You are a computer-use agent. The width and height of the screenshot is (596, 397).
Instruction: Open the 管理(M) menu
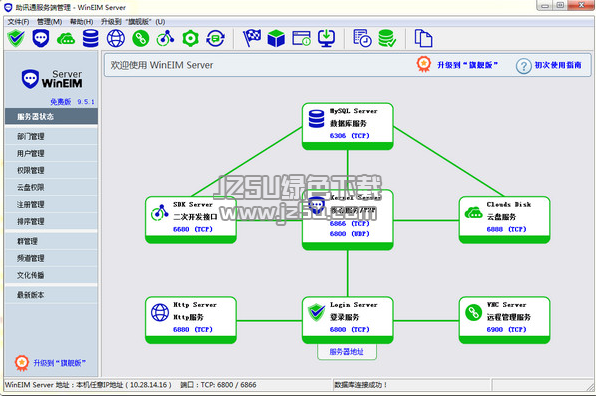pyautogui.click(x=49, y=22)
